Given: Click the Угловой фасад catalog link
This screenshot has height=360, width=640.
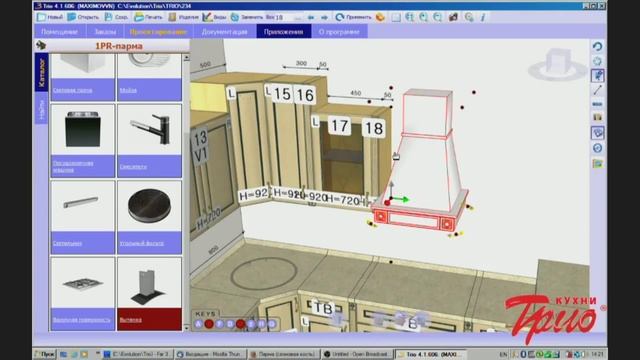Looking at the screenshot, I should click(142, 243).
